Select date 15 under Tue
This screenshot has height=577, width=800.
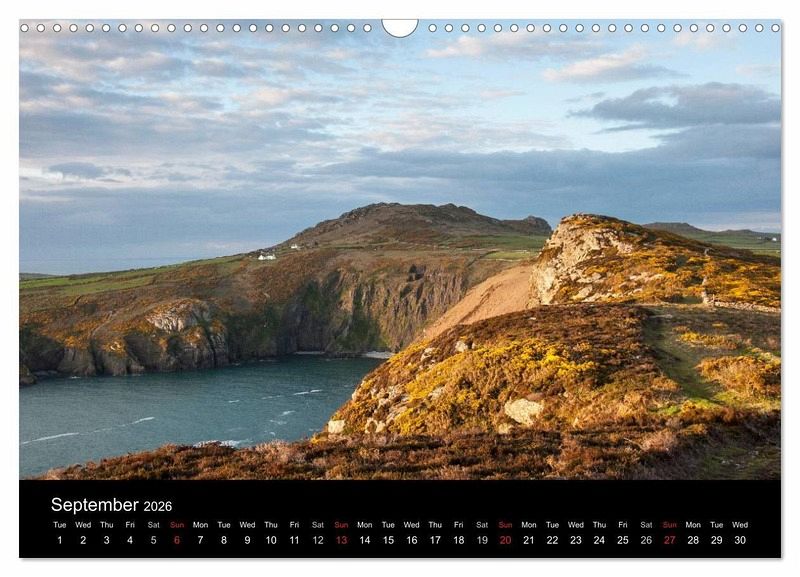[388, 540]
